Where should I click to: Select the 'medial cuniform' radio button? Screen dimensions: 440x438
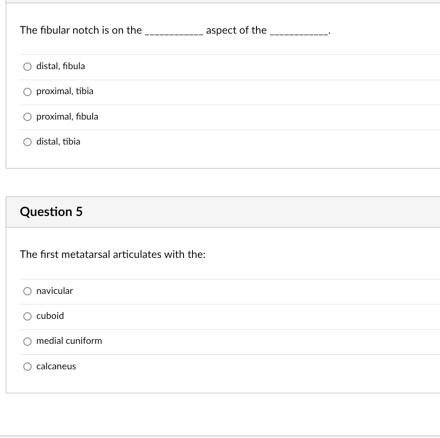(x=27, y=341)
